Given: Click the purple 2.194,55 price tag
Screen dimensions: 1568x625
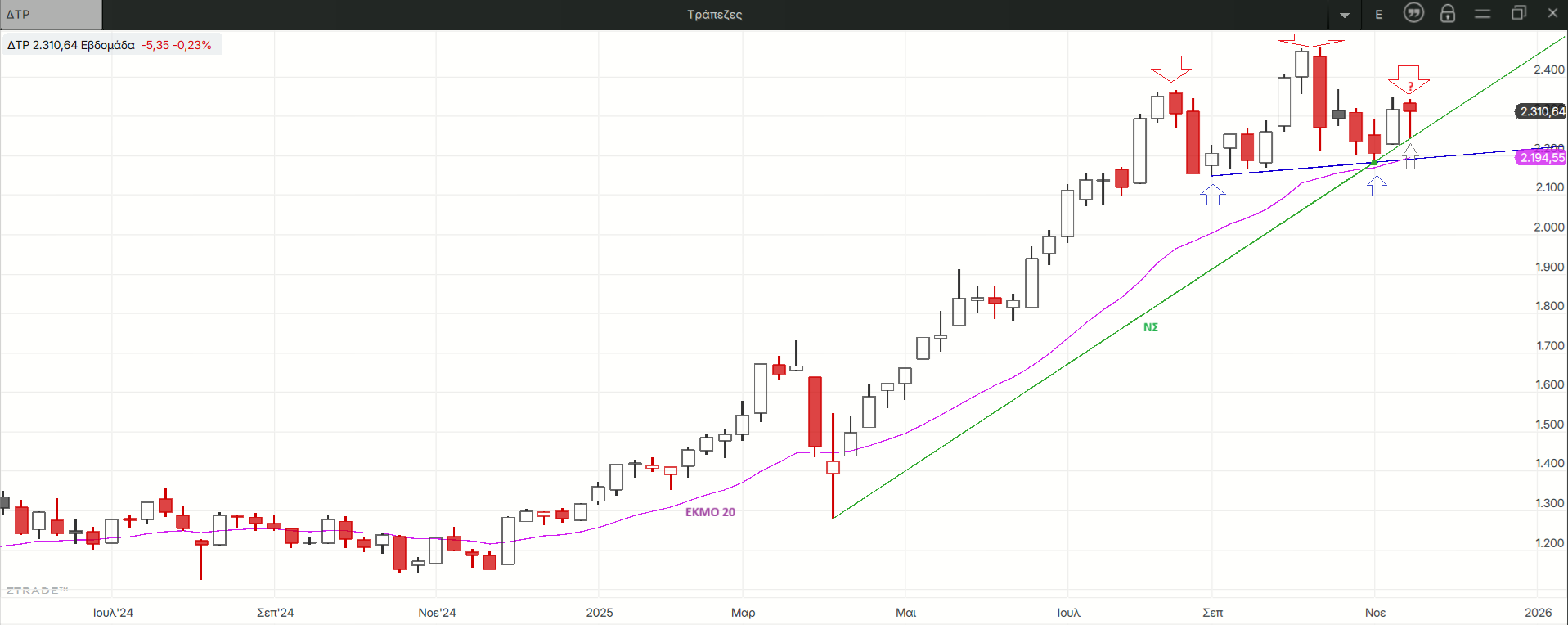Looking at the screenshot, I should (1541, 158).
